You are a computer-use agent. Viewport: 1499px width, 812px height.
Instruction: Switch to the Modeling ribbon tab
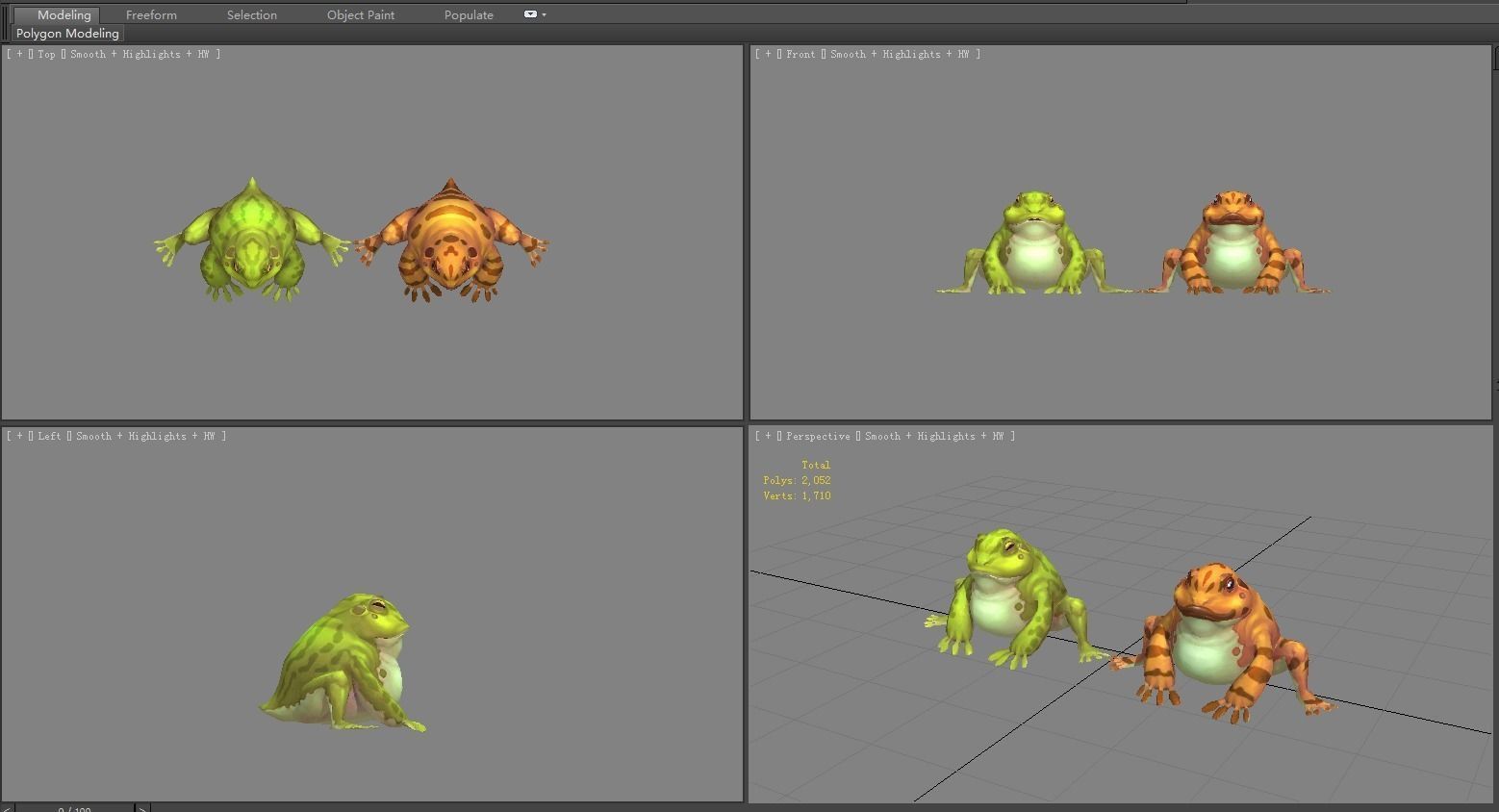click(x=64, y=14)
